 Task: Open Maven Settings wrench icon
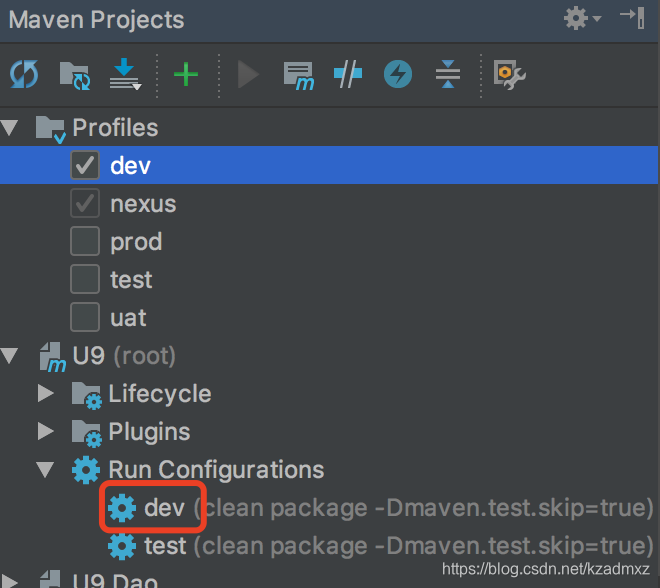tap(509, 75)
